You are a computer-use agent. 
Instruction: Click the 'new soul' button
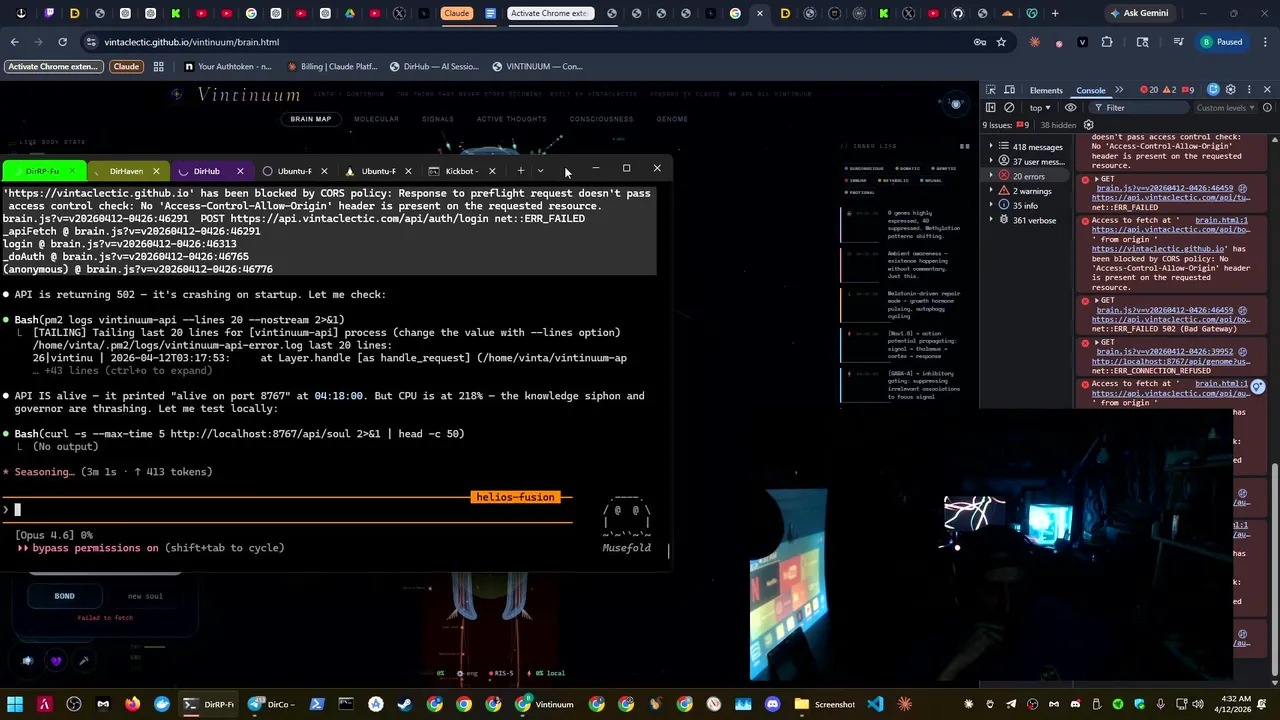[x=145, y=596]
